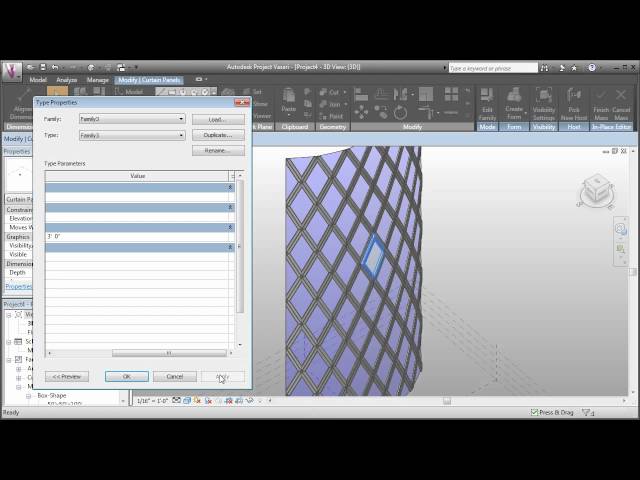640x480 pixels.
Task: Click the Save icon in quick access toolbar
Action: [43, 67]
